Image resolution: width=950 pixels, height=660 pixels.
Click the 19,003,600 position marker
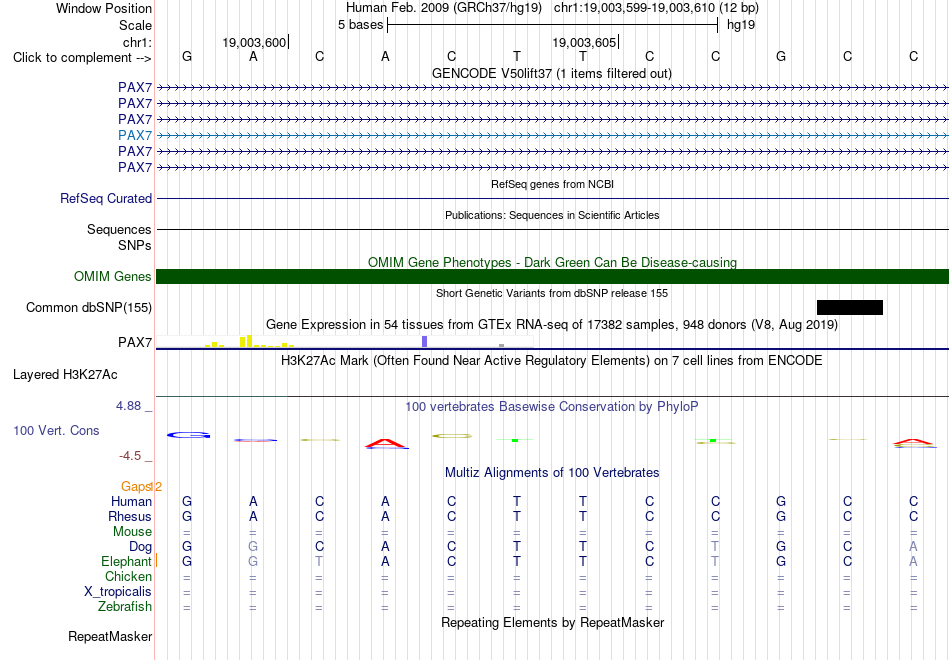(x=254, y=42)
